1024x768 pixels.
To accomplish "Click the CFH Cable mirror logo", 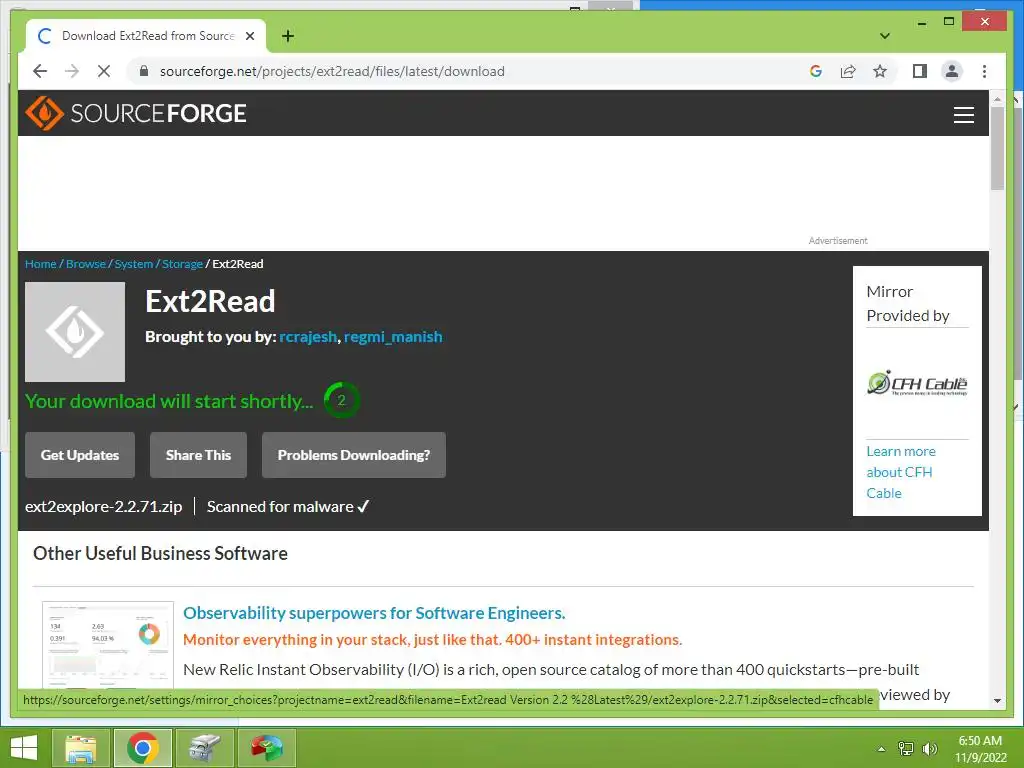I will [x=917, y=383].
